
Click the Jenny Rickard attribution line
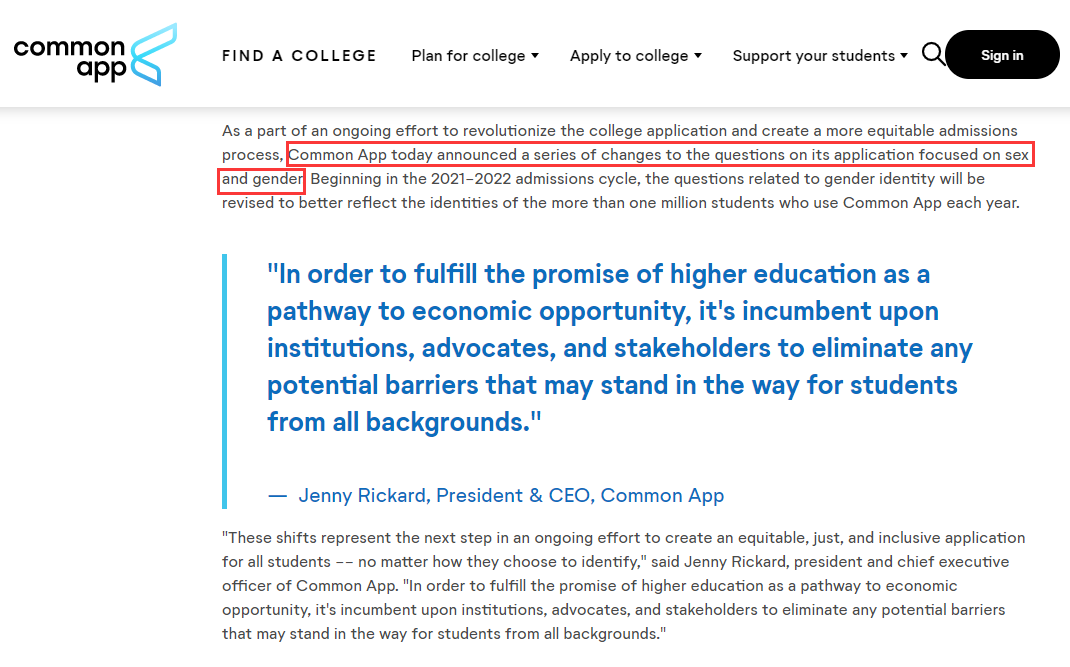(x=511, y=495)
